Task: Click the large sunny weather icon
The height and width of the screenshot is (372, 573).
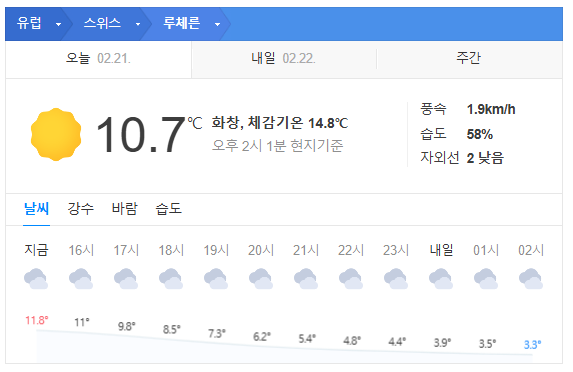Action: [56, 134]
